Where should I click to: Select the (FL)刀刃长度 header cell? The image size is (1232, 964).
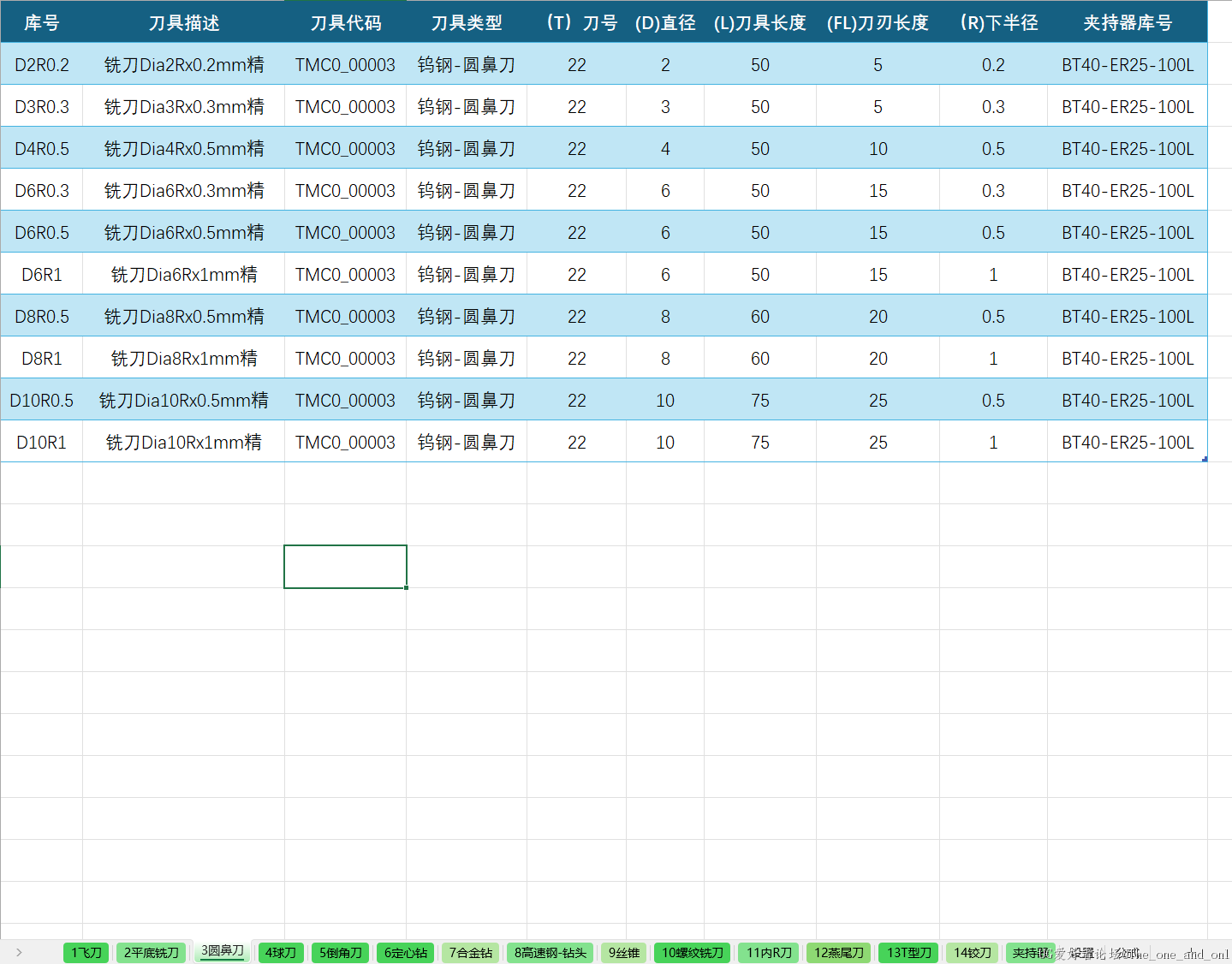(x=878, y=22)
